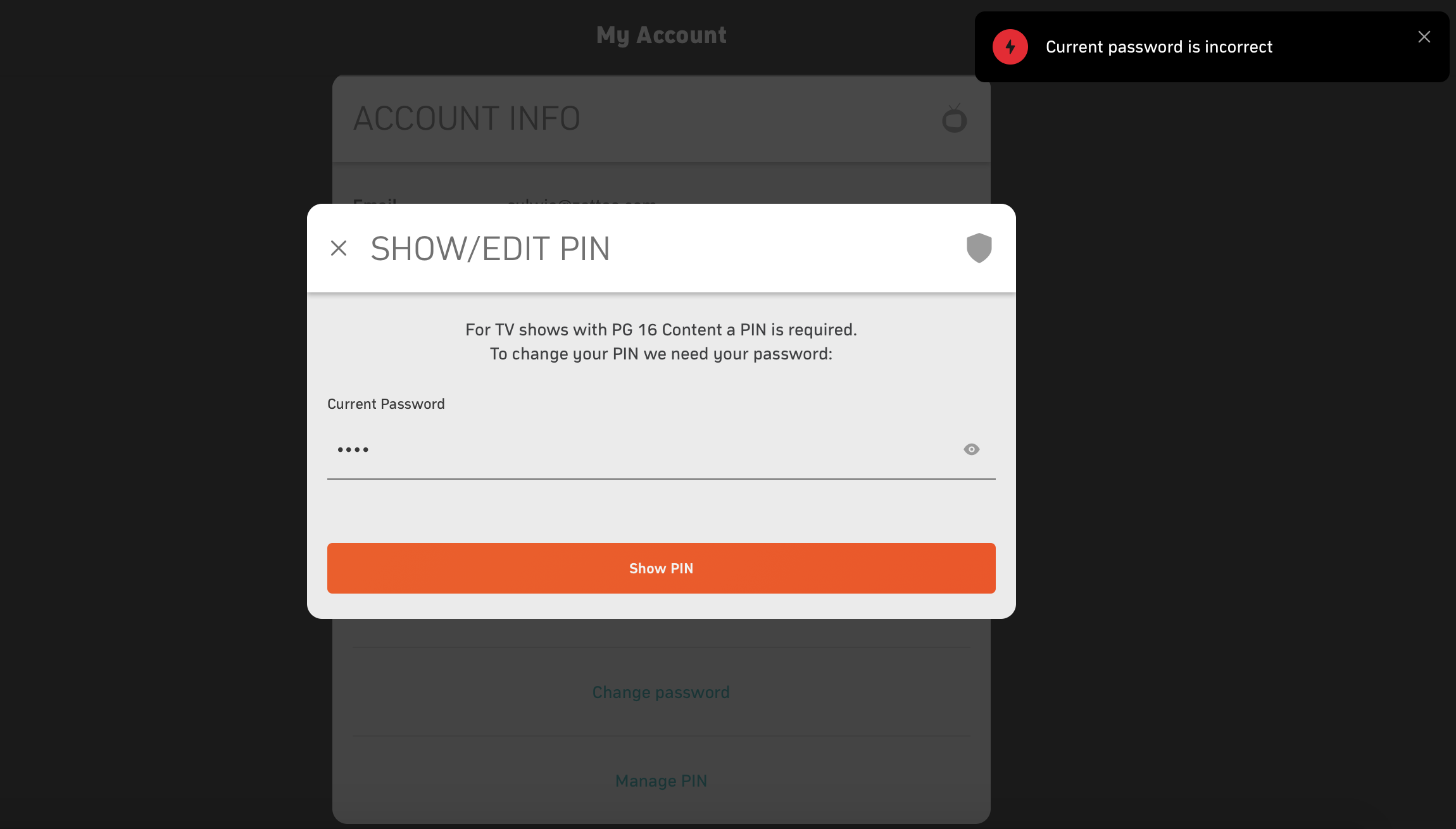Dismiss the incorrect password notification
This screenshot has width=1456, height=829.
click(x=1424, y=37)
